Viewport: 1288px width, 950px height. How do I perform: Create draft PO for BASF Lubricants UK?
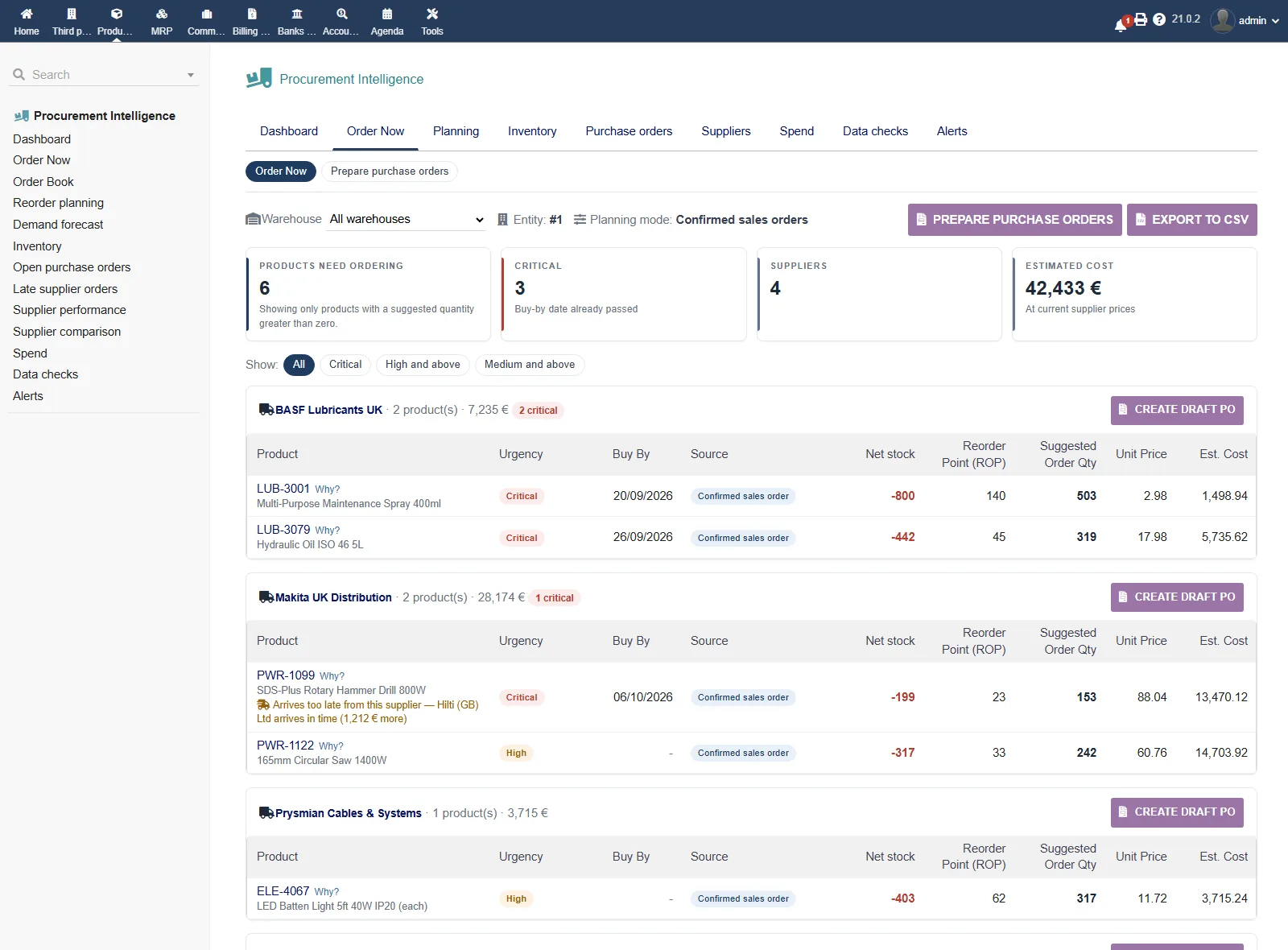pos(1177,410)
